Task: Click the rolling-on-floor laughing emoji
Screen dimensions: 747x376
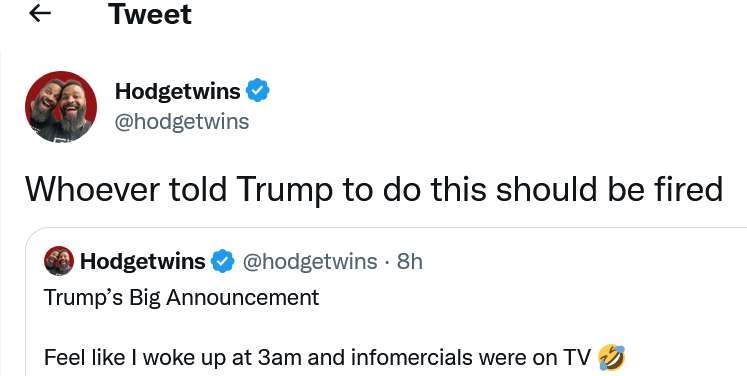Action: [611, 357]
